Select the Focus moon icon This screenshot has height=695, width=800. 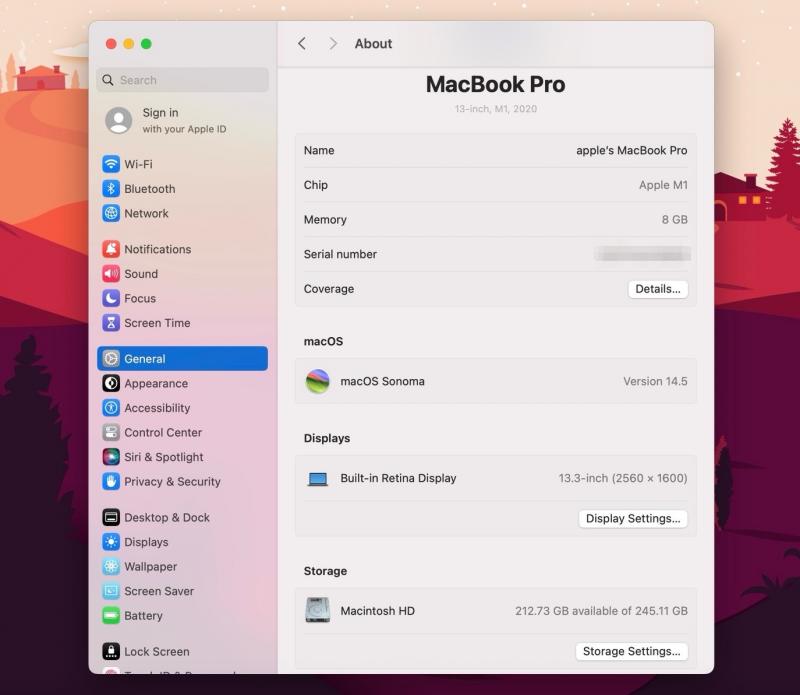point(111,298)
